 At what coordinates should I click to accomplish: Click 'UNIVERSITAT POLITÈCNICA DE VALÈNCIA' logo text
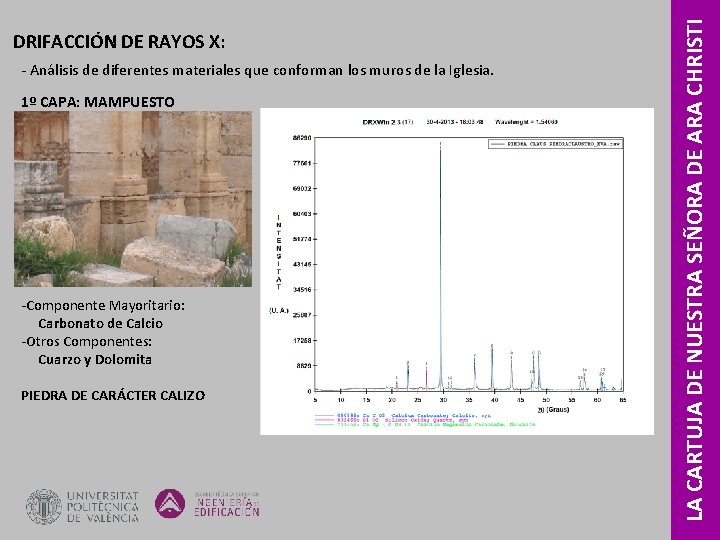[103, 507]
